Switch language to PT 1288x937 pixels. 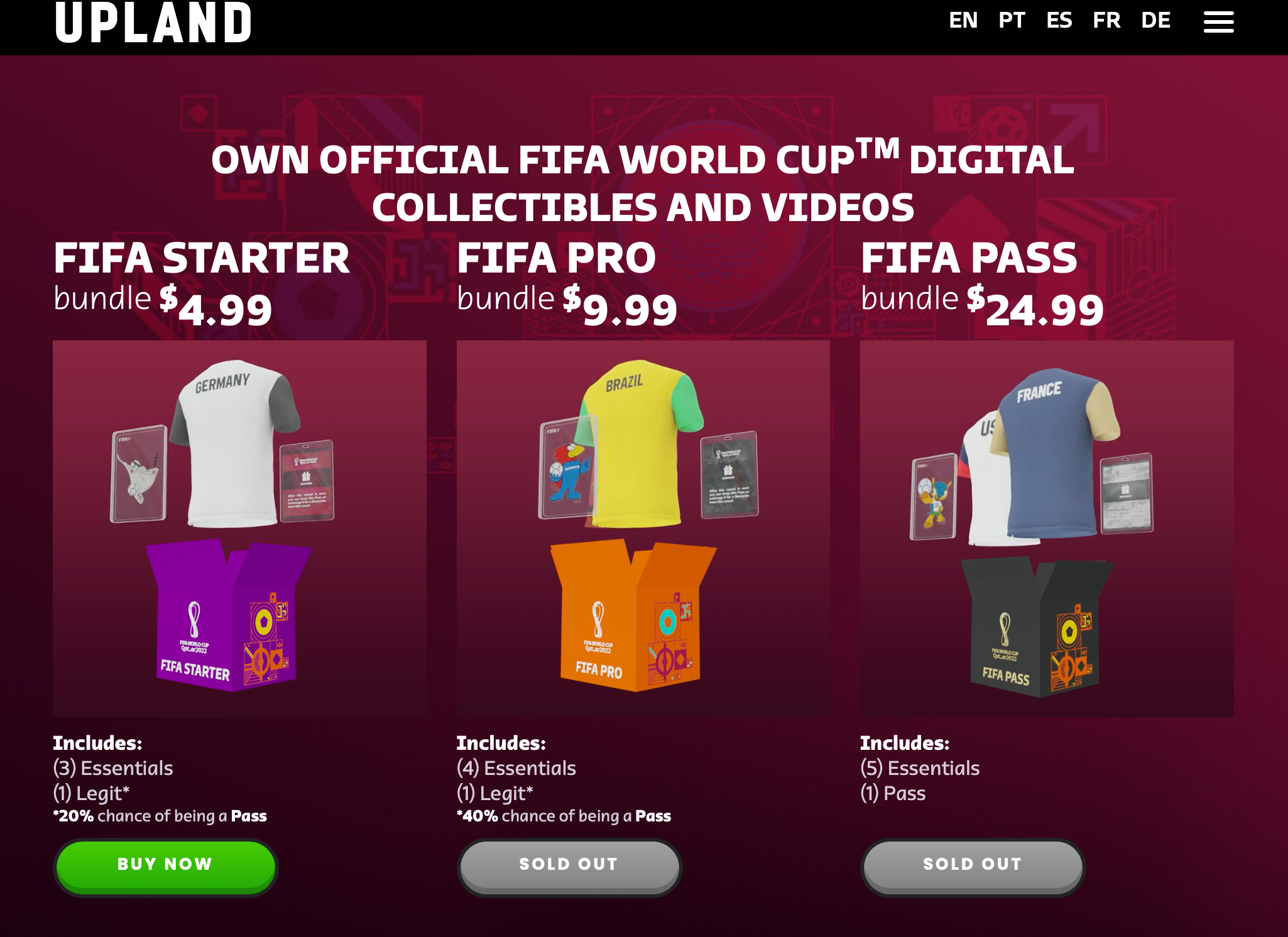pos(1012,21)
